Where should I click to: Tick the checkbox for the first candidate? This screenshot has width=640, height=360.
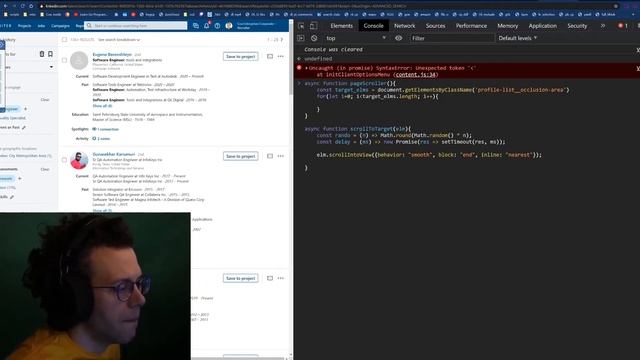point(64,60)
